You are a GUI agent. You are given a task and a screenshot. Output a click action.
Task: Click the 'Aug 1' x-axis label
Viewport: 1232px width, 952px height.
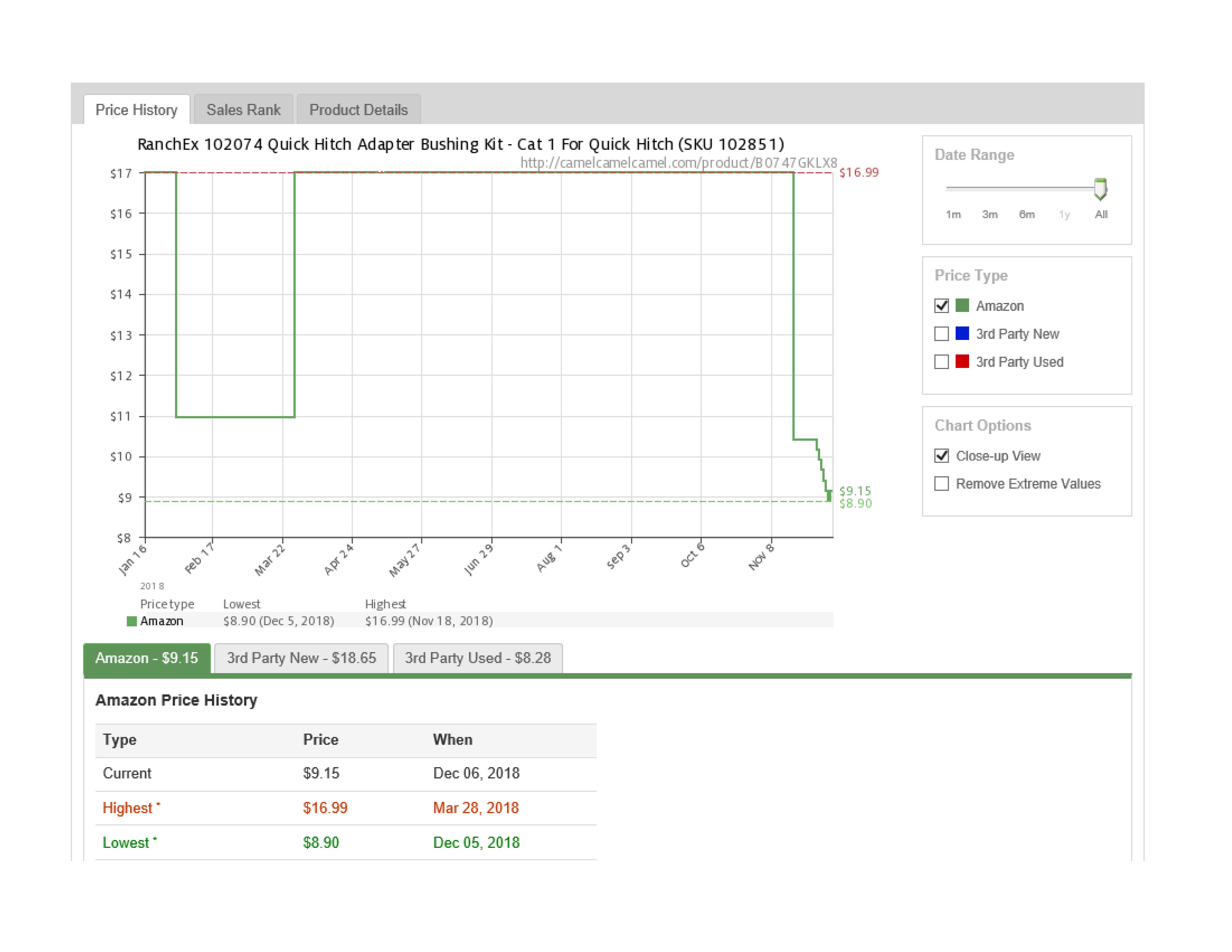click(x=549, y=558)
